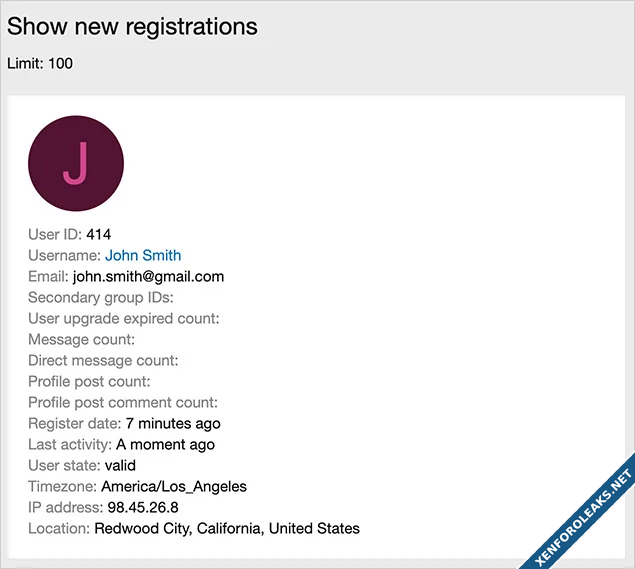Click the round "J" user avatar
The image size is (635, 569).
point(76,163)
